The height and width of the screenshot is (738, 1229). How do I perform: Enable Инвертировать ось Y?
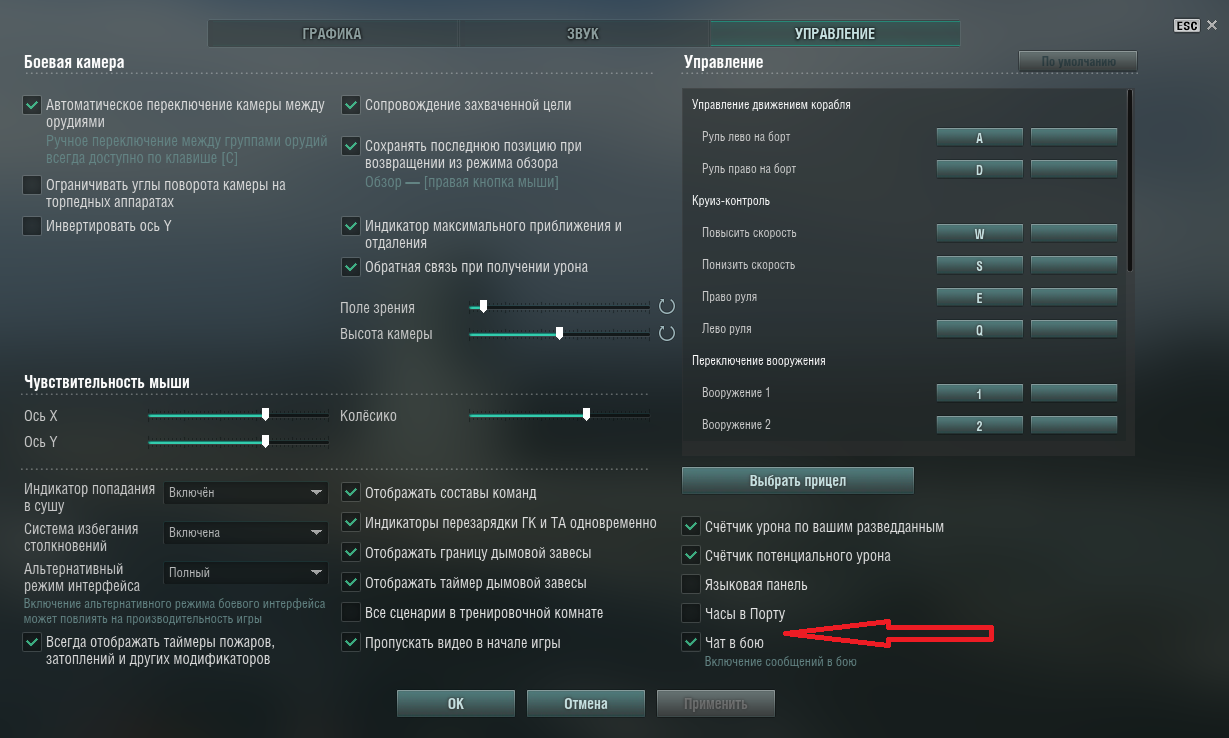[32, 226]
